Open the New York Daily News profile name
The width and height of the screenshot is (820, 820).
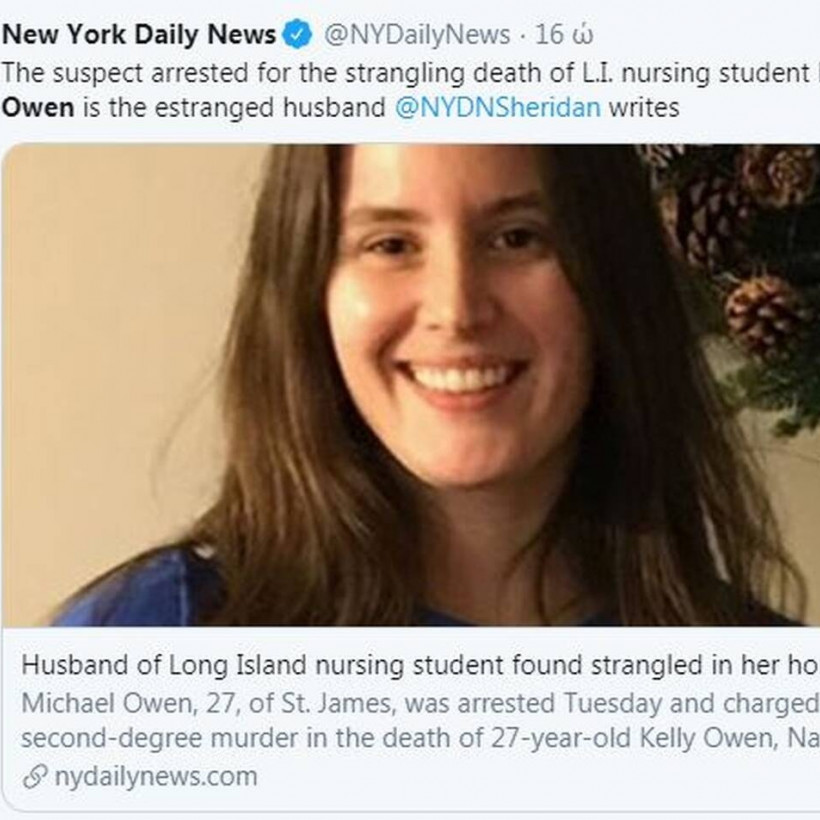pyautogui.click(x=139, y=35)
